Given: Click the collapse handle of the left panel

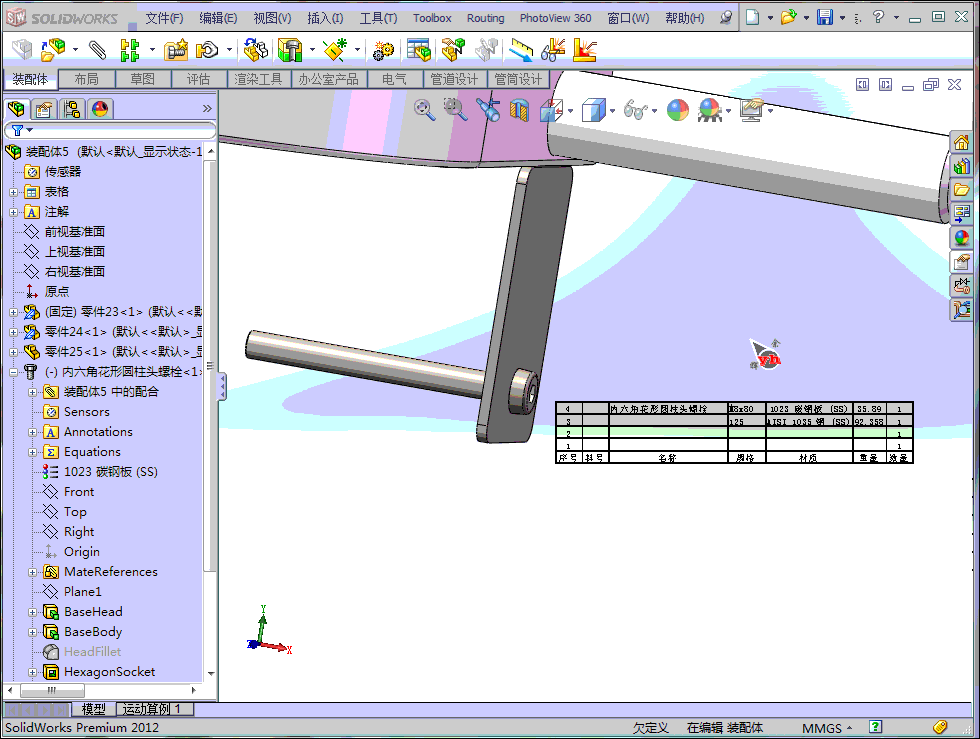Looking at the screenshot, I should point(221,387).
